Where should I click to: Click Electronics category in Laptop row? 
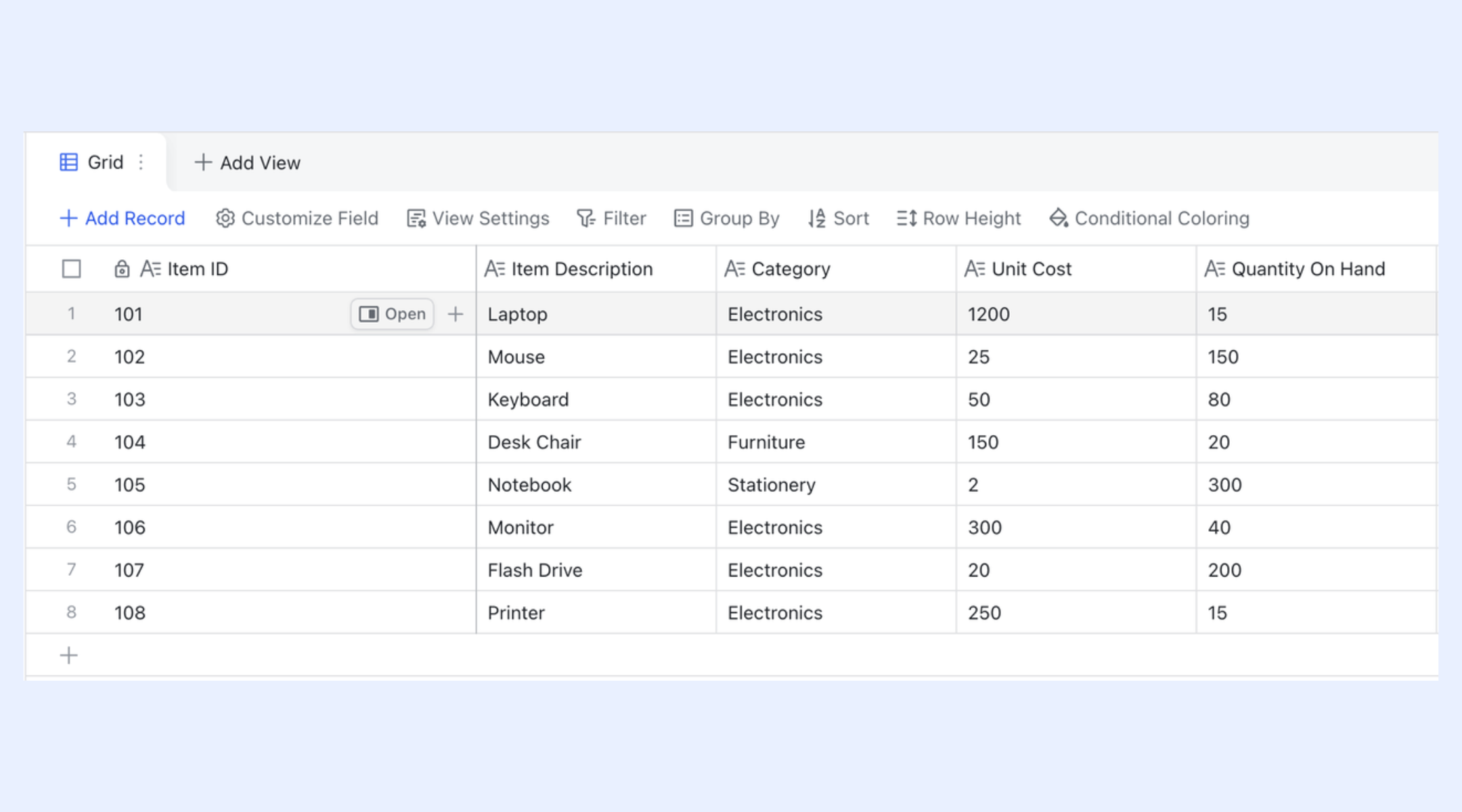pos(836,314)
